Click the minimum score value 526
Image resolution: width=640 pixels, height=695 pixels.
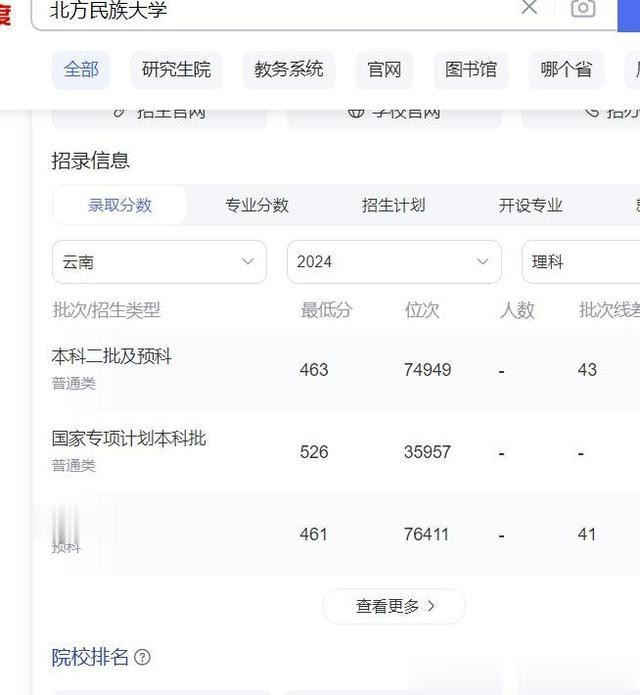[x=314, y=452]
